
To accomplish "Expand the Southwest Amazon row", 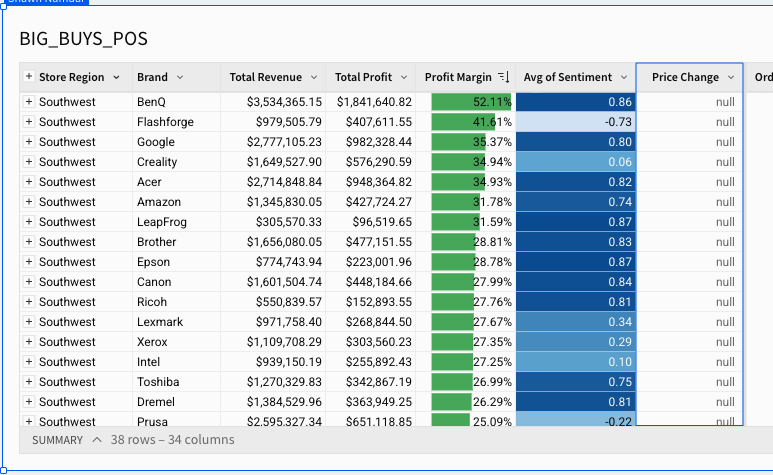I will point(29,202).
